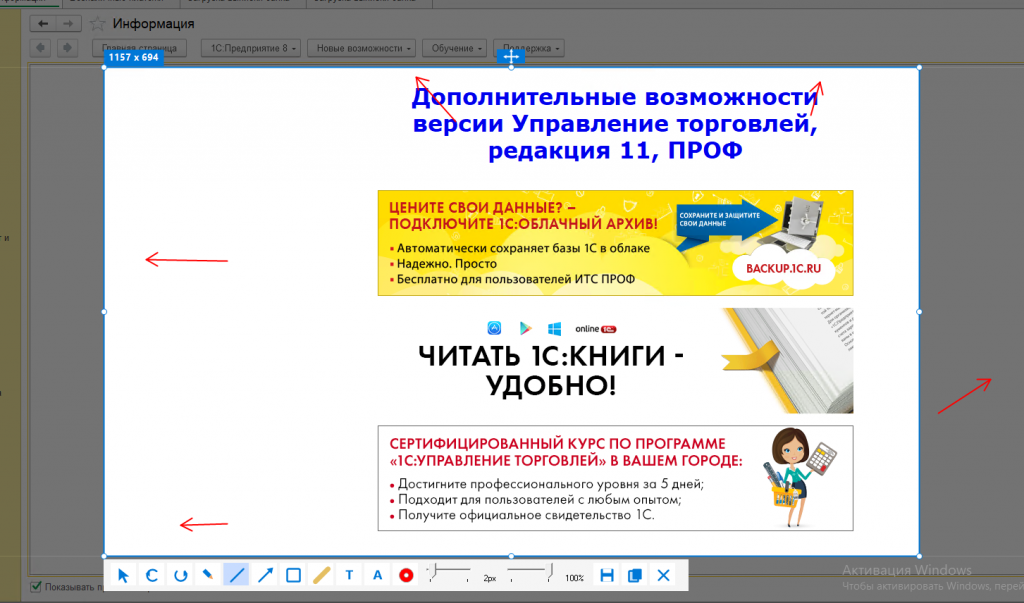The width and height of the screenshot is (1024, 603).
Task: Click the move selection handle icon
Action: pyautogui.click(x=511, y=57)
